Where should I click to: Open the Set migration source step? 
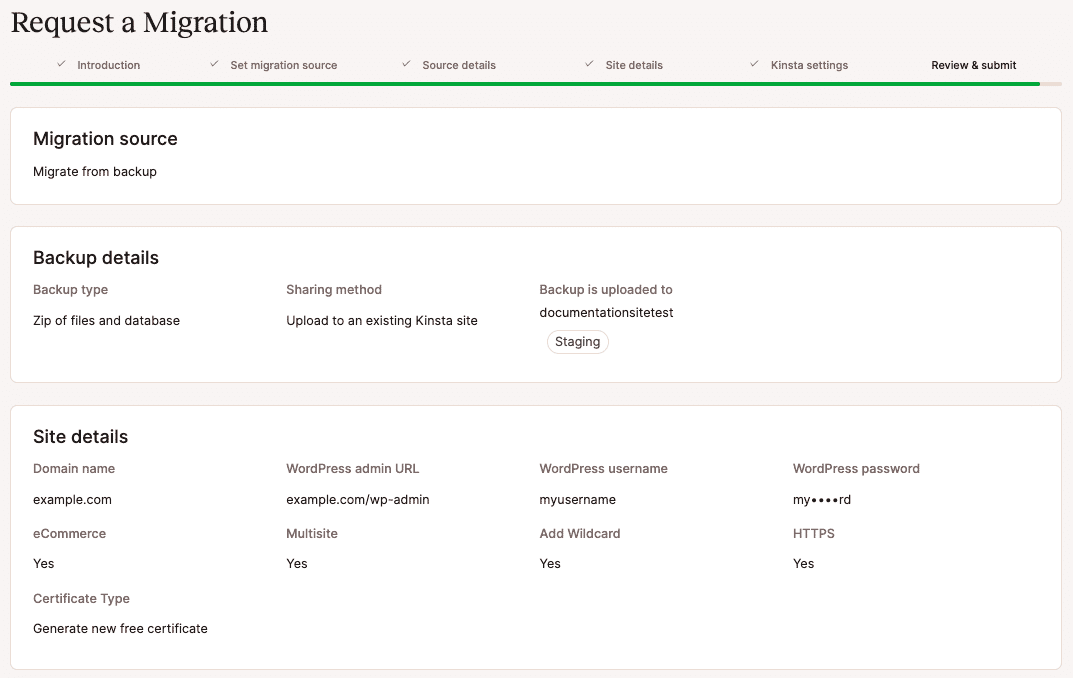coord(283,65)
